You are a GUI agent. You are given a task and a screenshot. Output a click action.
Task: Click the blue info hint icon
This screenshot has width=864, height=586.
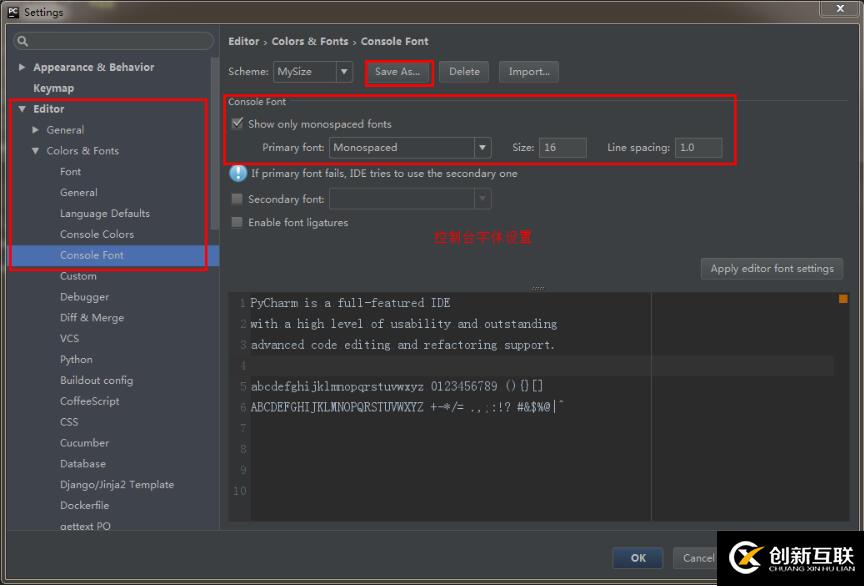click(x=237, y=173)
